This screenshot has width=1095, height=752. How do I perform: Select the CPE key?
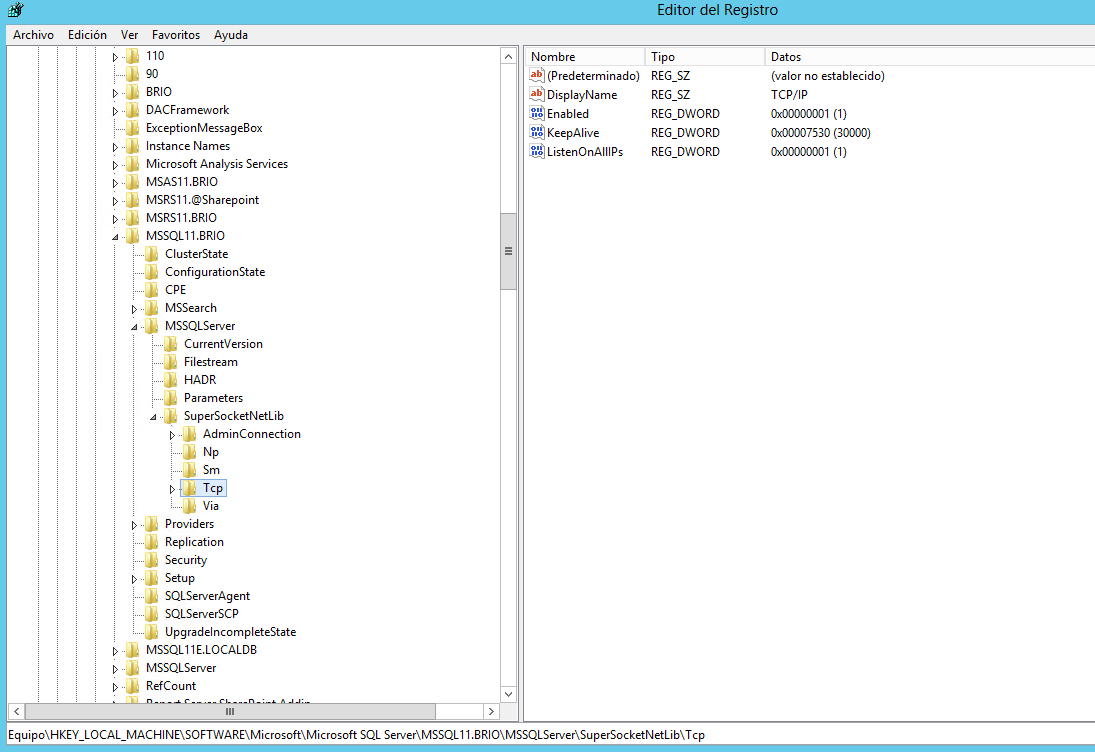175,290
